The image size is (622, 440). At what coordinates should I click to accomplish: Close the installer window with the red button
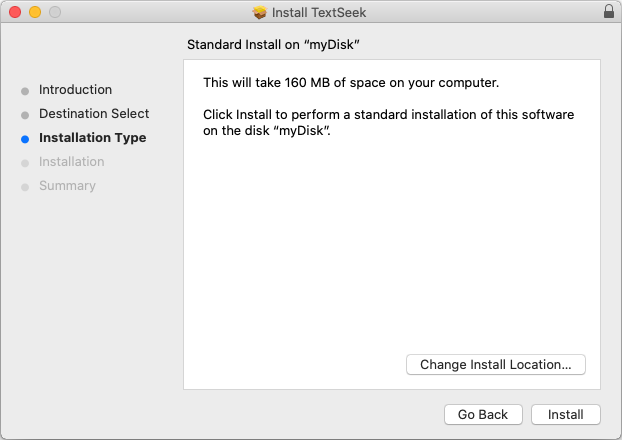(x=15, y=12)
